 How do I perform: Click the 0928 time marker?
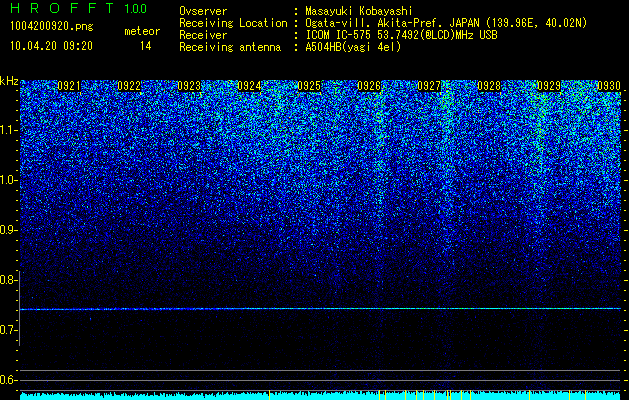click(489, 86)
